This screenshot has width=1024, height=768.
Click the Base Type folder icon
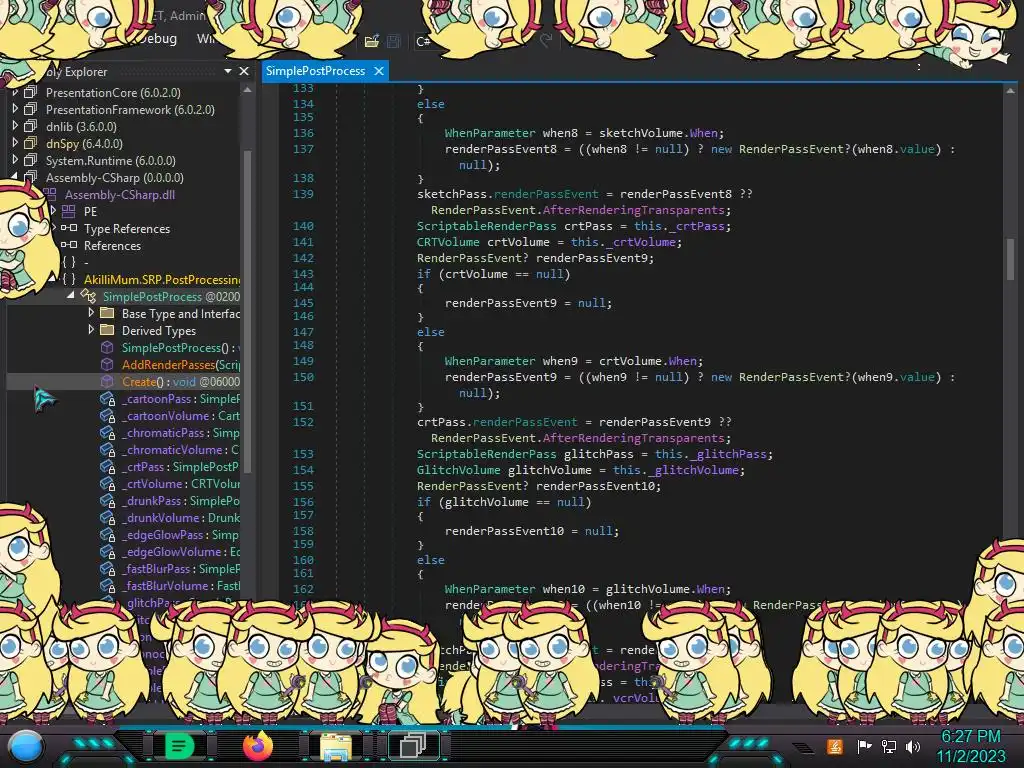click(107, 313)
